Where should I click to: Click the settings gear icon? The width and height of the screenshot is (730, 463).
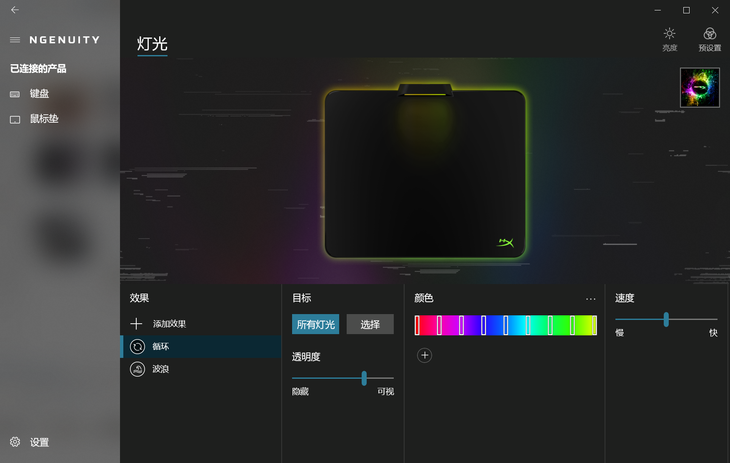coord(15,442)
